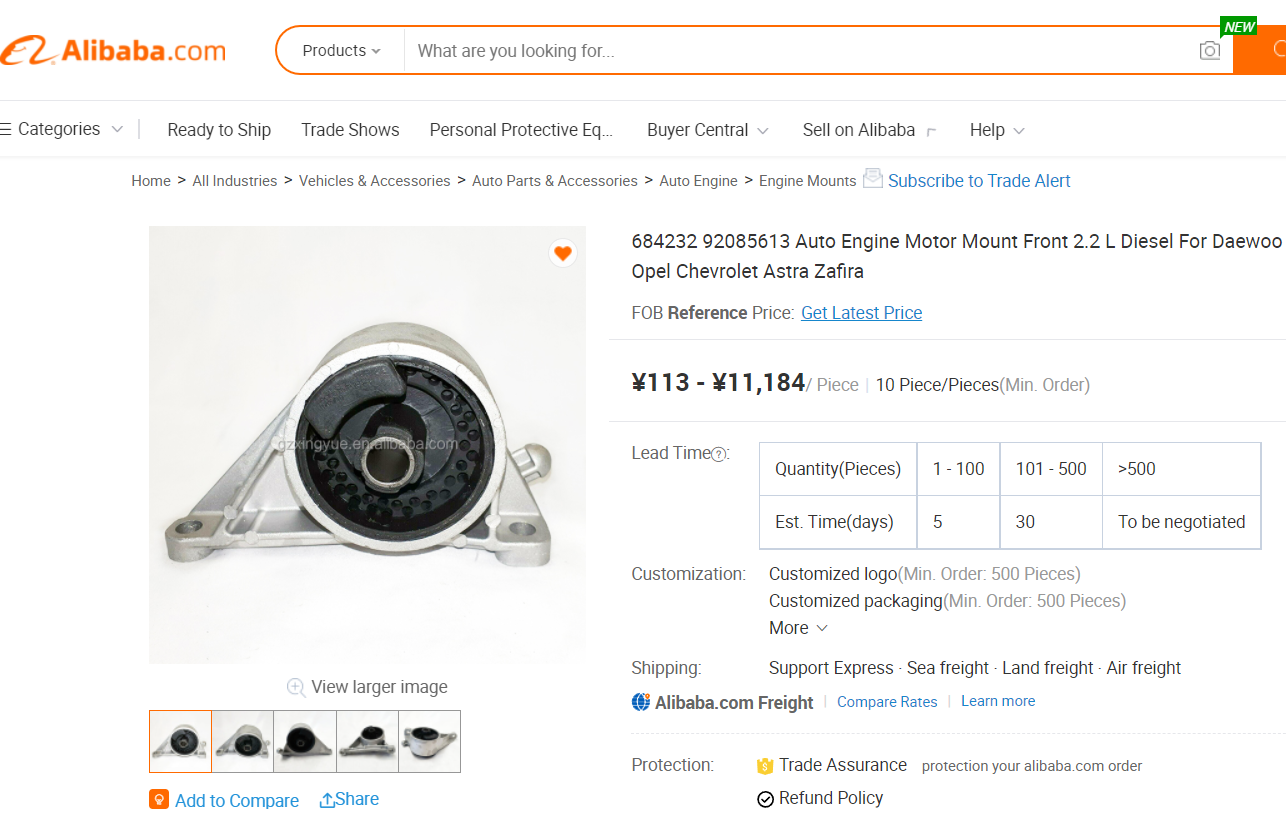The width and height of the screenshot is (1286, 815).
Task: Click the Subscribe to Trade Alert envelope icon
Action: (x=873, y=179)
